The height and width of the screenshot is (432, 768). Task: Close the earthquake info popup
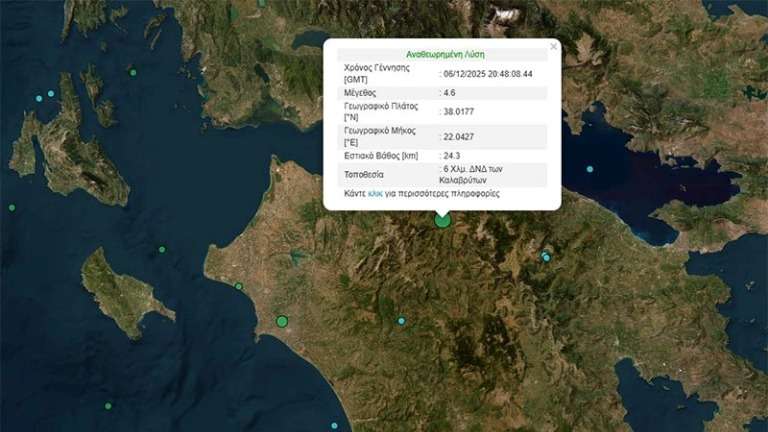553,47
